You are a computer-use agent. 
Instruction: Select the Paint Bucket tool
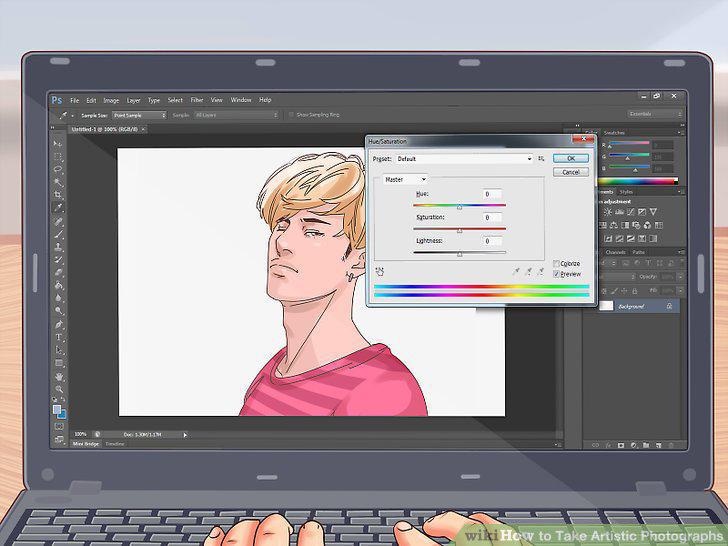point(58,285)
